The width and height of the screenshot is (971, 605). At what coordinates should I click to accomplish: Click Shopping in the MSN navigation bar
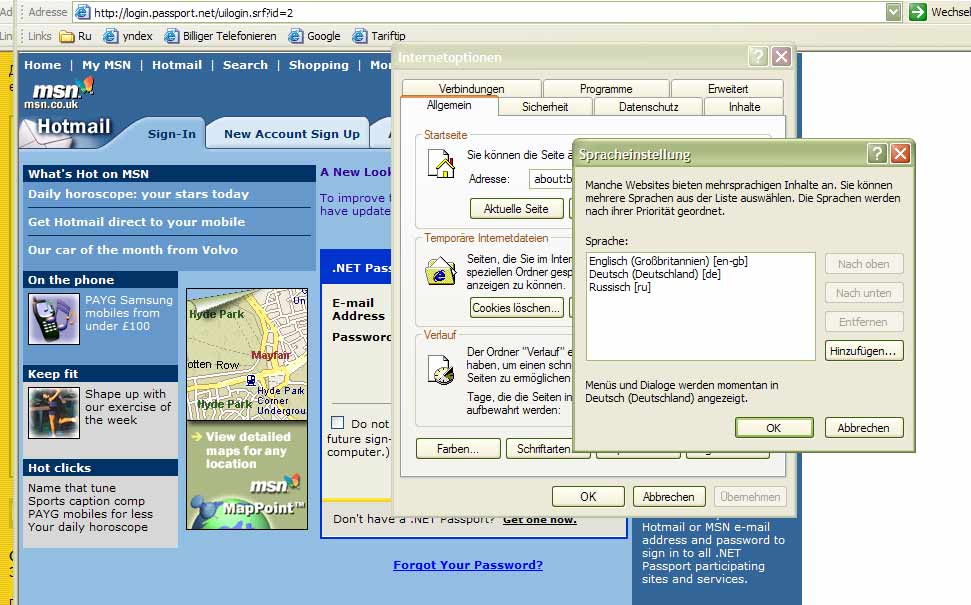pyautogui.click(x=319, y=64)
